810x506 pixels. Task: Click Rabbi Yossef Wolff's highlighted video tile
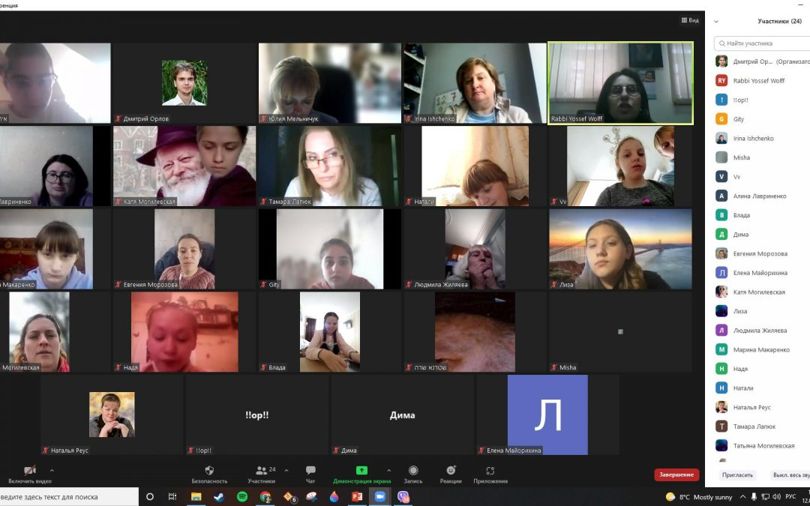point(620,82)
